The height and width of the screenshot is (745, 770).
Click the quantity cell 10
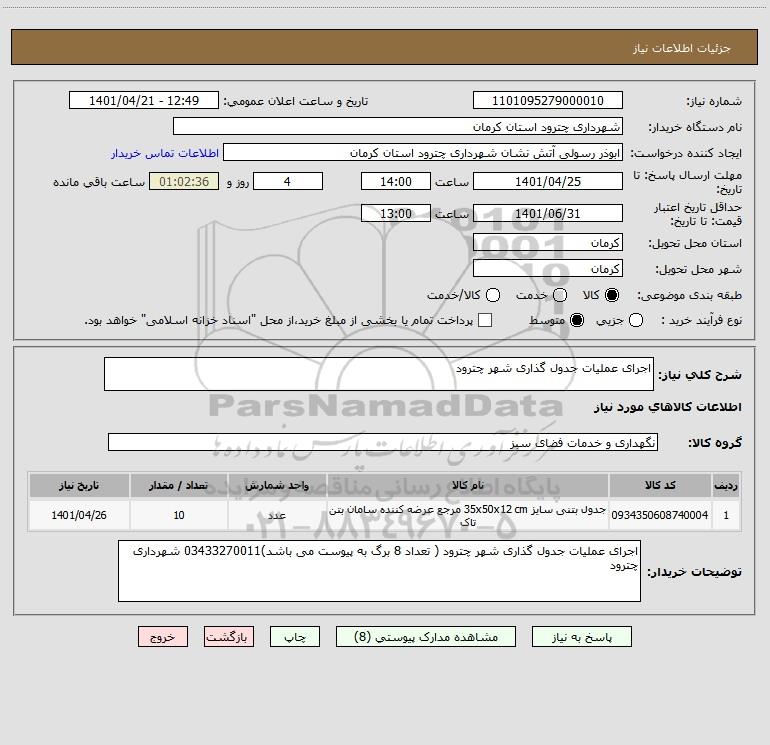click(179, 515)
